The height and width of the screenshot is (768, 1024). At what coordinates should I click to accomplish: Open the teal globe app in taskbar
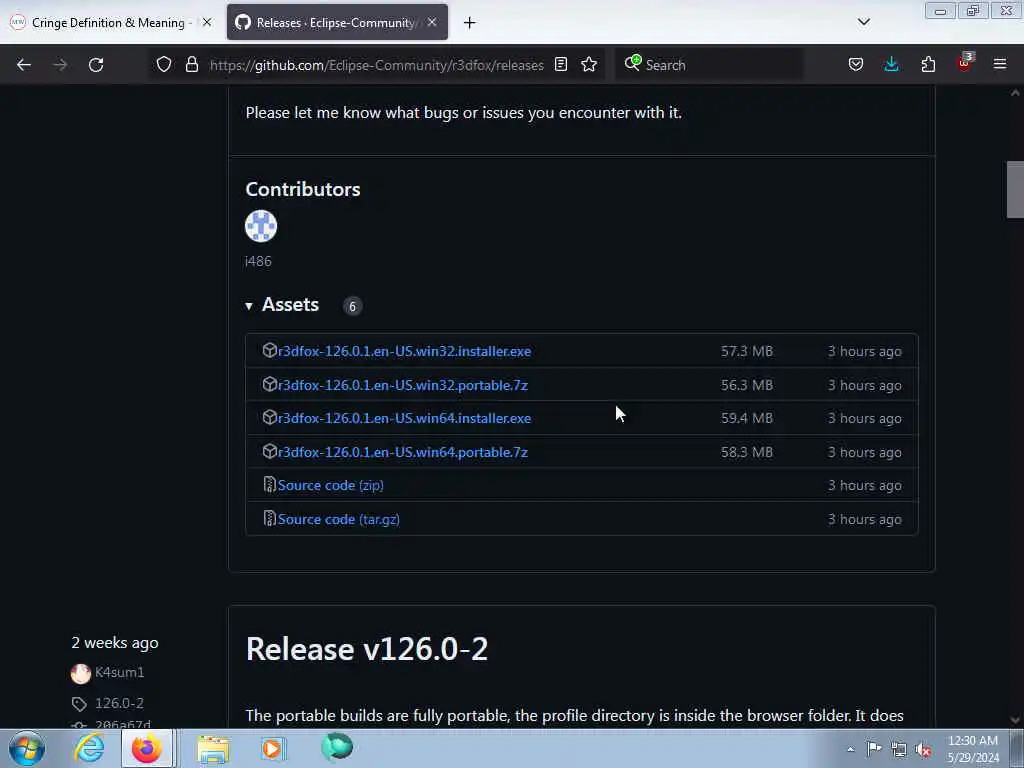click(337, 747)
